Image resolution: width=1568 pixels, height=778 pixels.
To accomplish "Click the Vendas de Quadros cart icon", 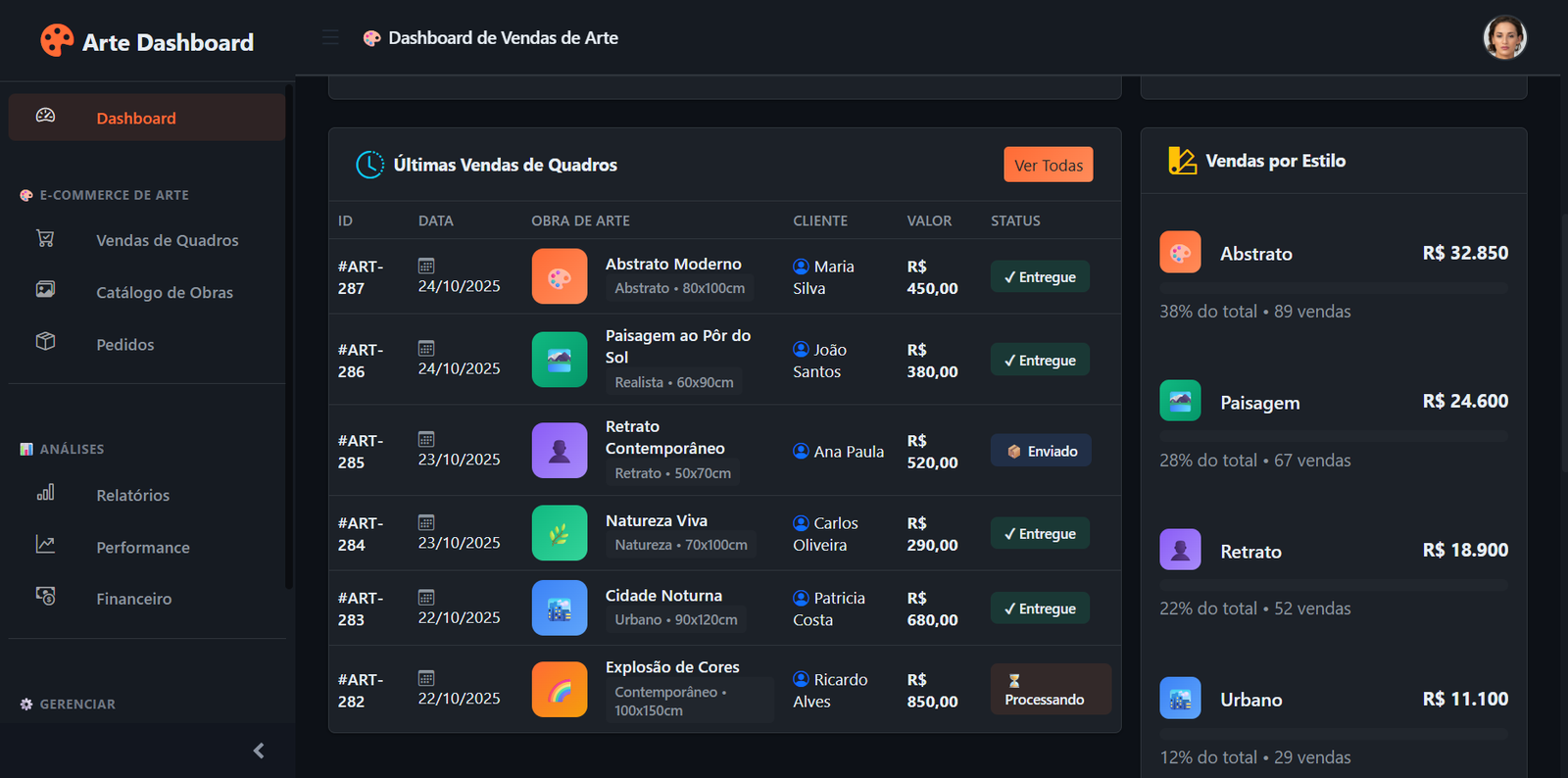I will point(45,238).
